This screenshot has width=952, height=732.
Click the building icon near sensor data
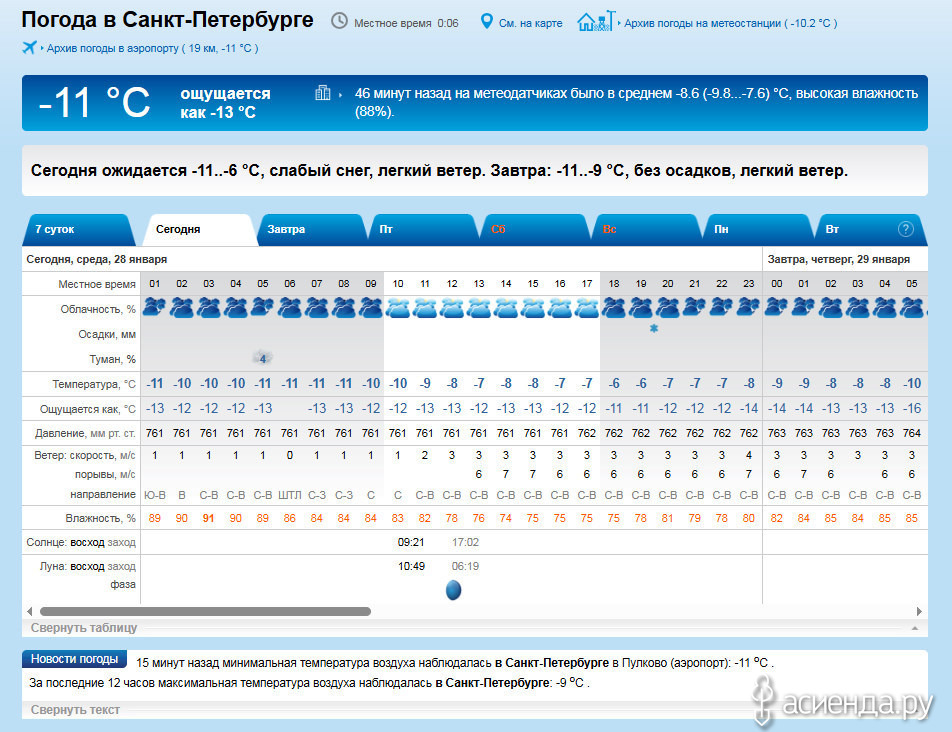322,93
